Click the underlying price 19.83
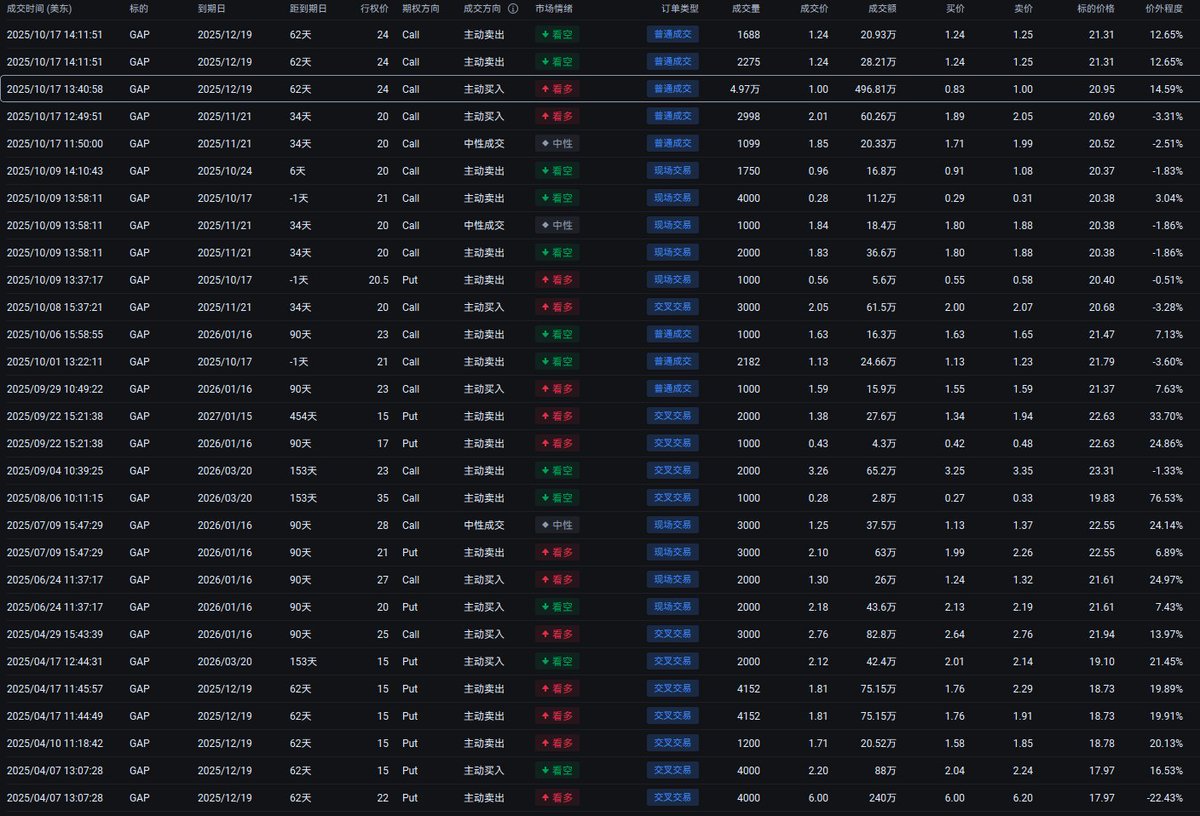 (1101, 498)
